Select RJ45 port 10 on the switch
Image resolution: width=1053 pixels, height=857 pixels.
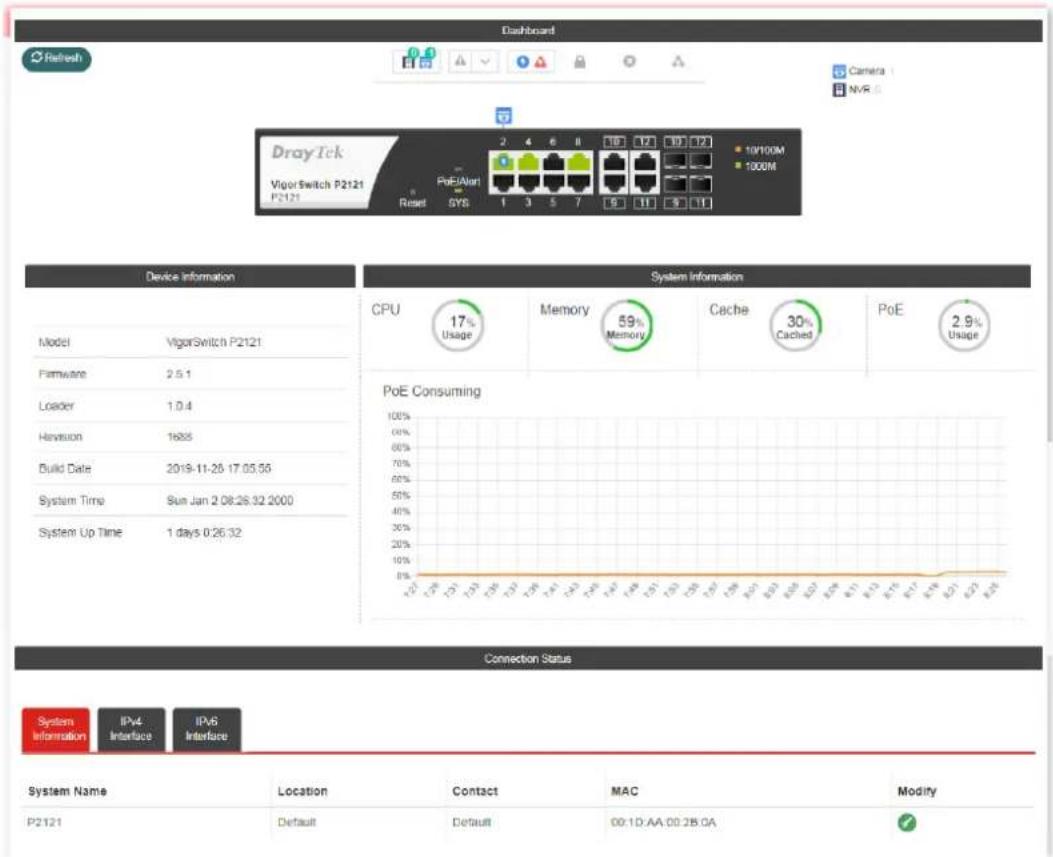click(x=614, y=162)
